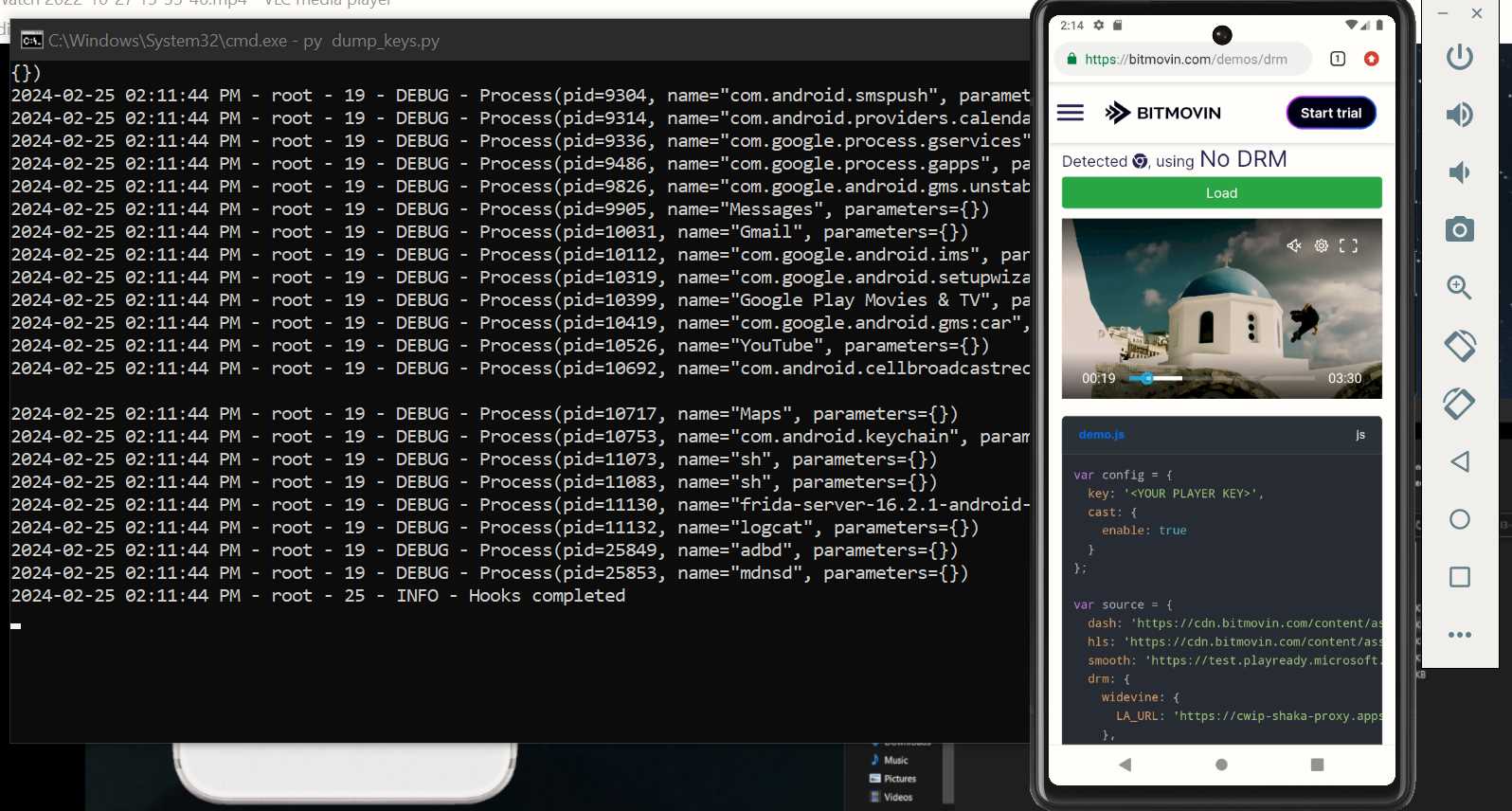Screen dimensions: 1512x811
Task: Click the cmd.exe window title icon
Action: pos(32,40)
